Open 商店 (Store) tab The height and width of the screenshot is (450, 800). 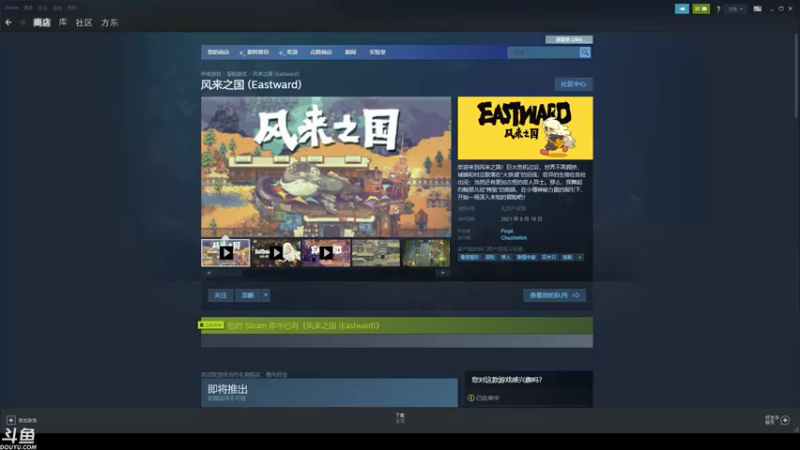(x=41, y=22)
